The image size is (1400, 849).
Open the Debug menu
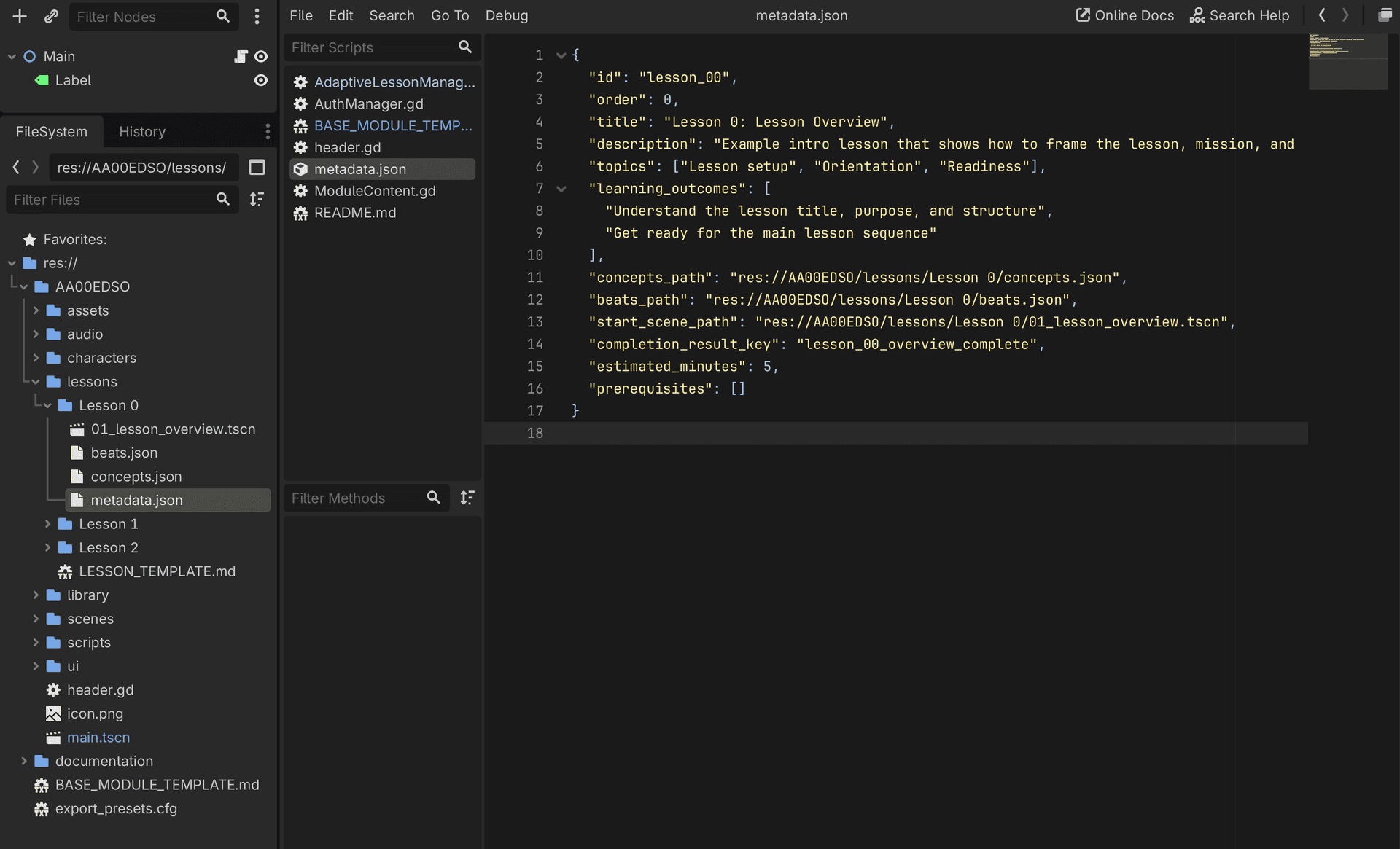(506, 15)
